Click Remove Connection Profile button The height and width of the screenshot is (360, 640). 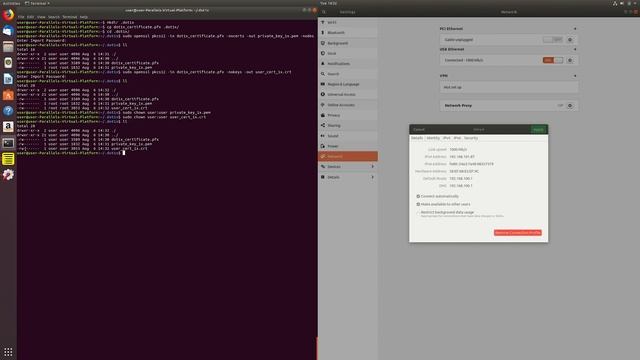pyautogui.click(x=518, y=233)
